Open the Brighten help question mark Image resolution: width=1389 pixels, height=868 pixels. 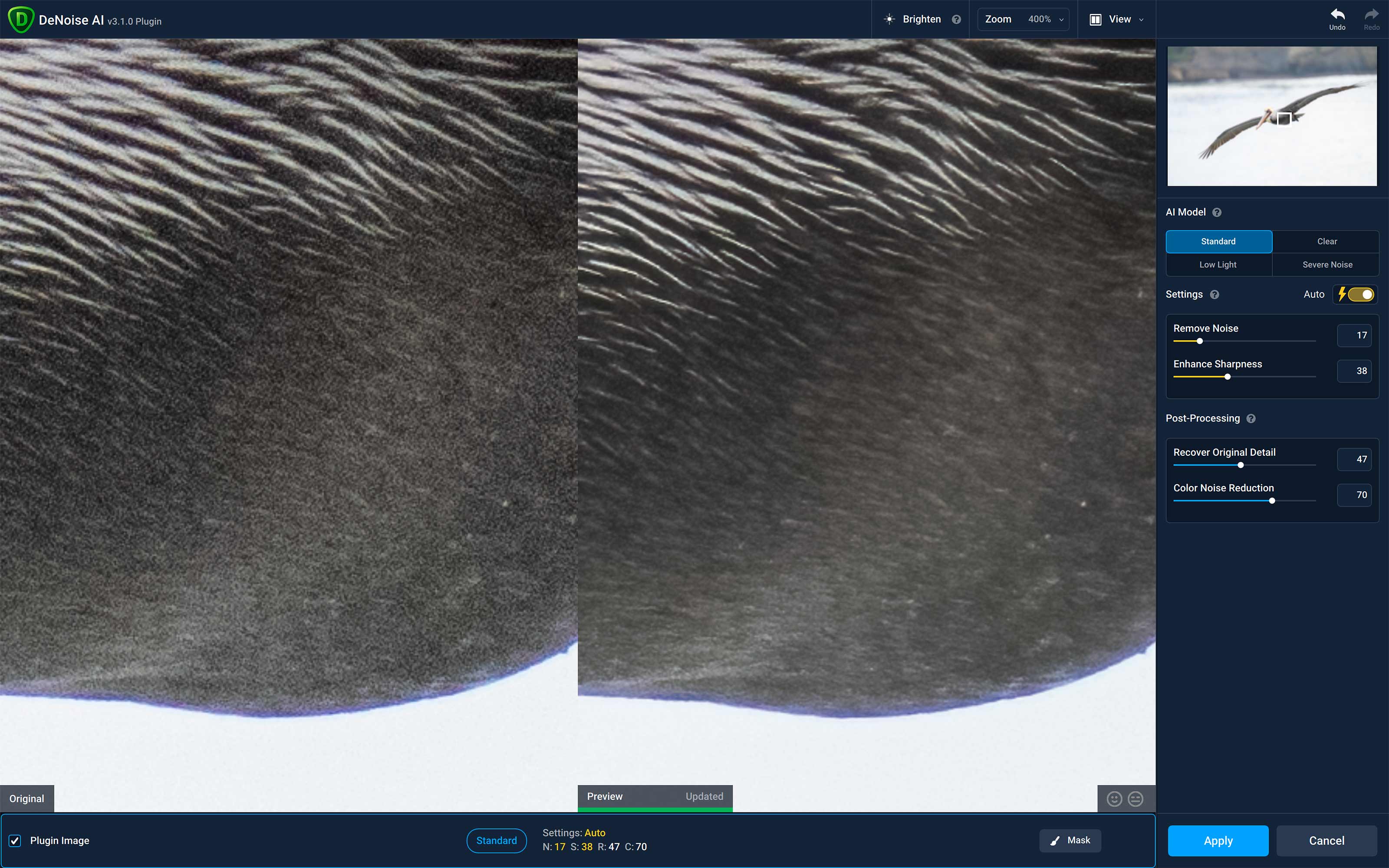click(x=956, y=20)
